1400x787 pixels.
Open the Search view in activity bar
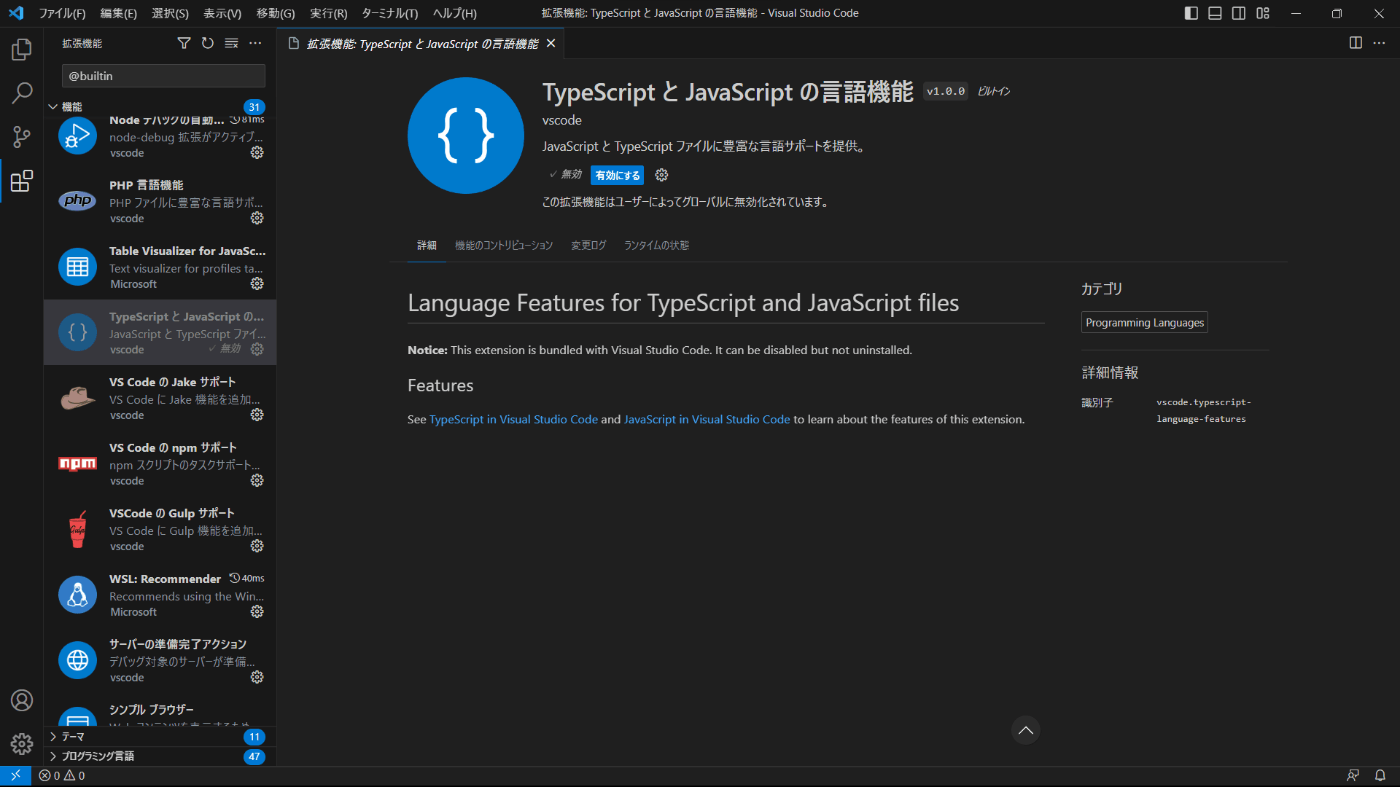click(22, 94)
